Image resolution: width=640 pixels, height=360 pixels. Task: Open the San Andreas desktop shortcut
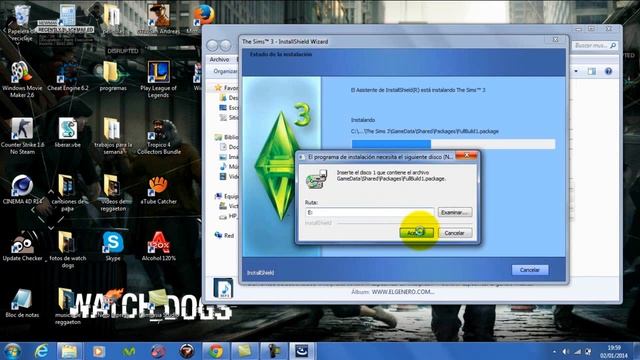158,19
